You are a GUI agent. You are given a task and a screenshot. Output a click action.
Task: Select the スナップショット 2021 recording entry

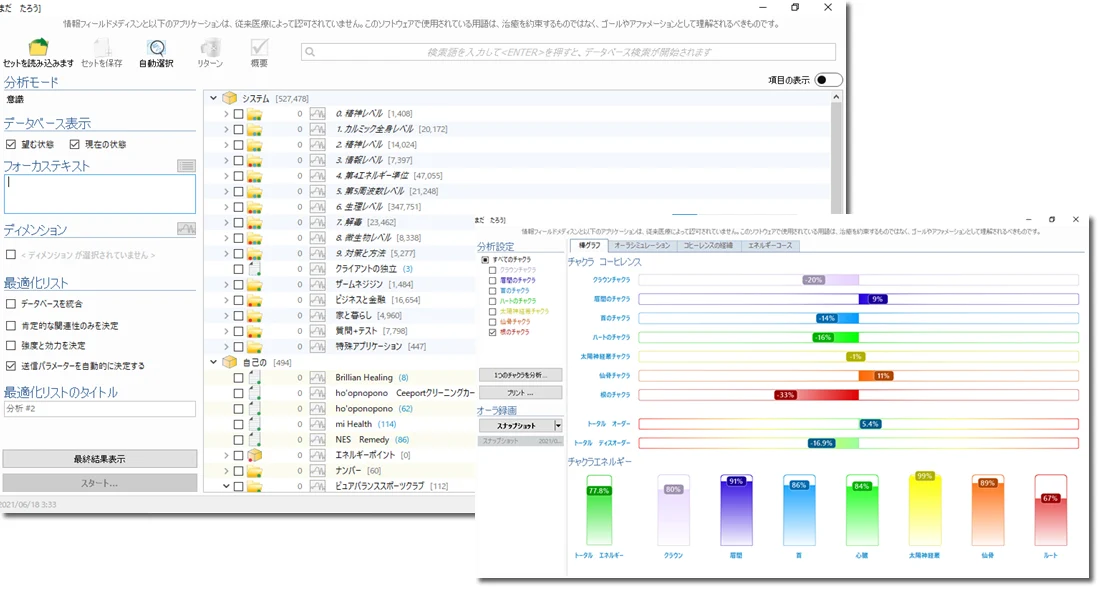click(520, 441)
